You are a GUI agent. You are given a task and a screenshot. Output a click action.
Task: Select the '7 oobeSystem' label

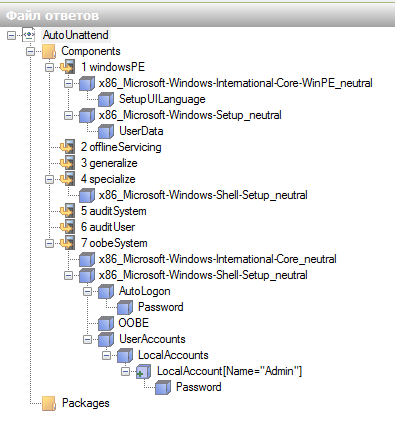coord(114,243)
